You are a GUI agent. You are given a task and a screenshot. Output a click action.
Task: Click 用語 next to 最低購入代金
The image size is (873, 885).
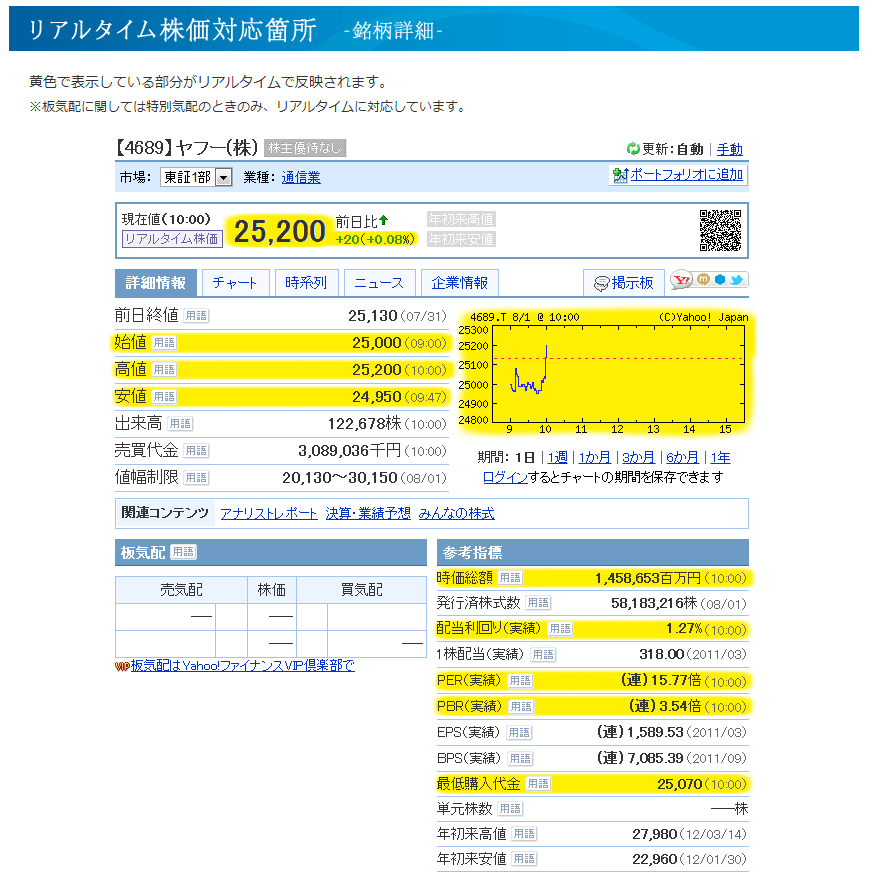pyautogui.click(x=538, y=784)
